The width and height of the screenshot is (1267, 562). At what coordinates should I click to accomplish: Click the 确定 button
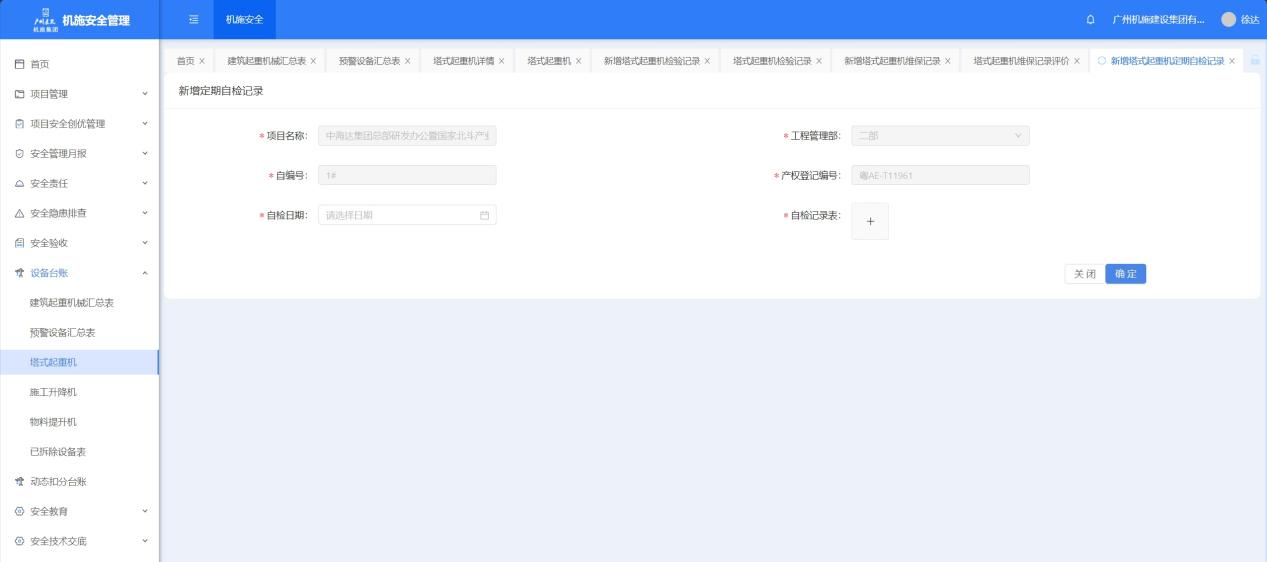[1125, 274]
